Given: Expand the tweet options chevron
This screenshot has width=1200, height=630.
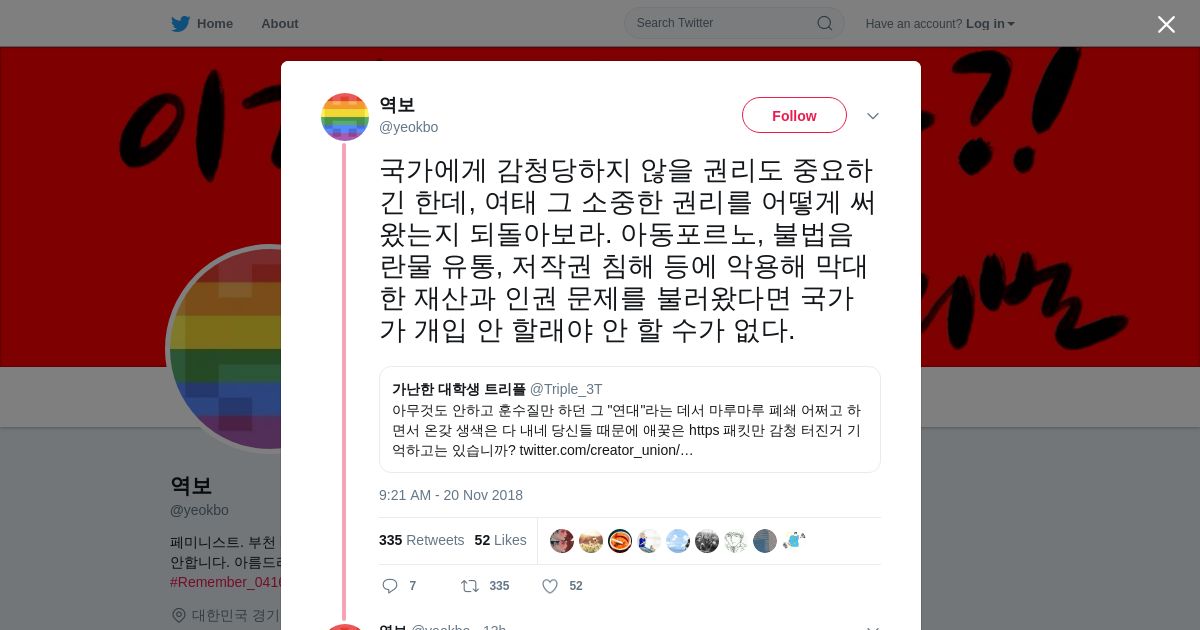Looking at the screenshot, I should (872, 116).
